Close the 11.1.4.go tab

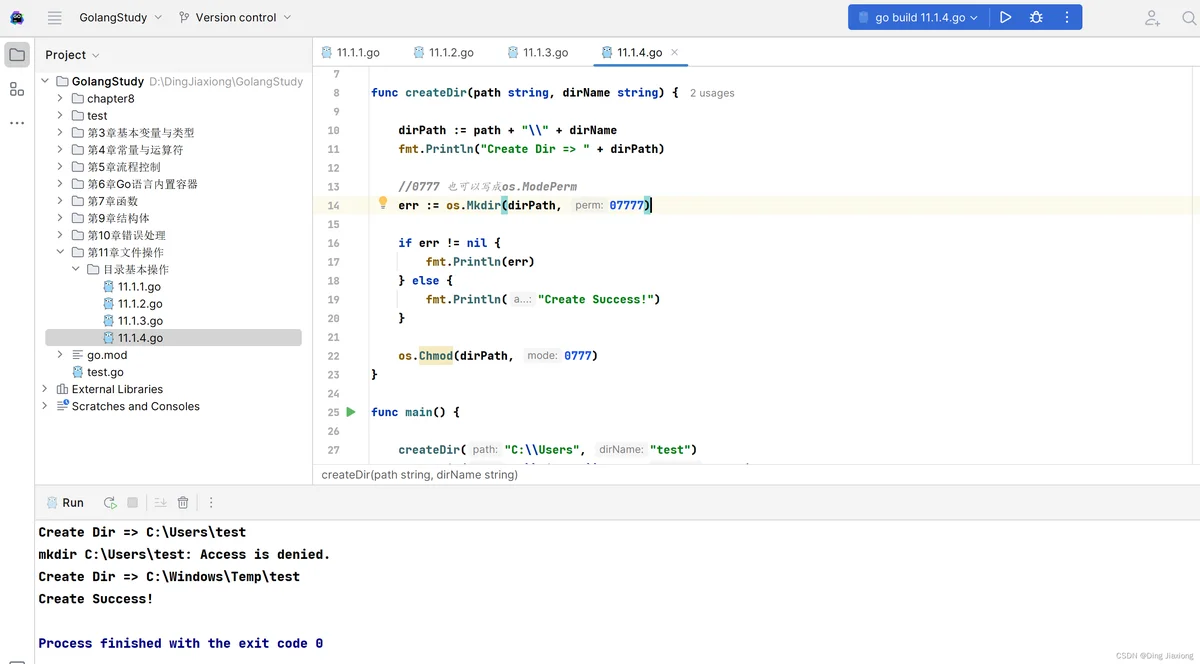coord(674,52)
